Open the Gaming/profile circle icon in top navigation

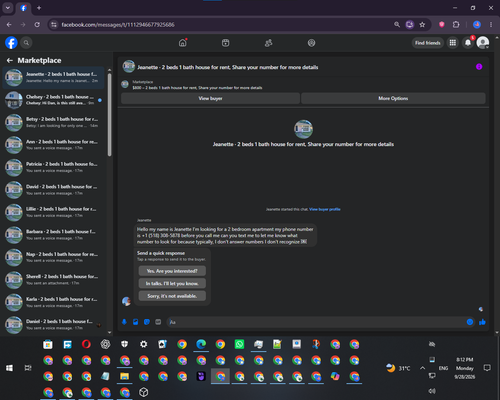coord(311,43)
